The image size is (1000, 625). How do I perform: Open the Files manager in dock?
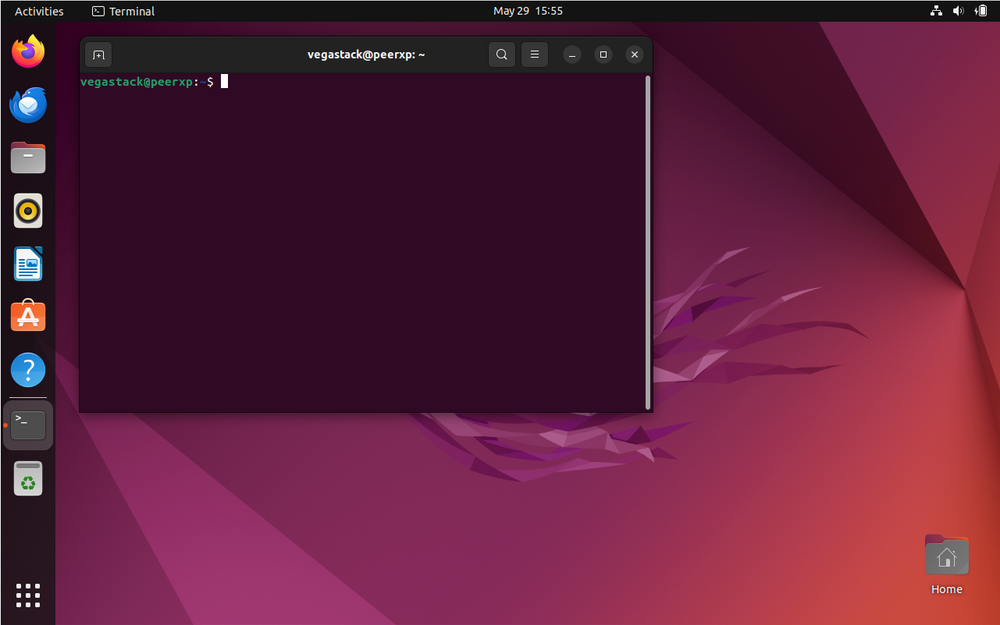pyautogui.click(x=28, y=158)
